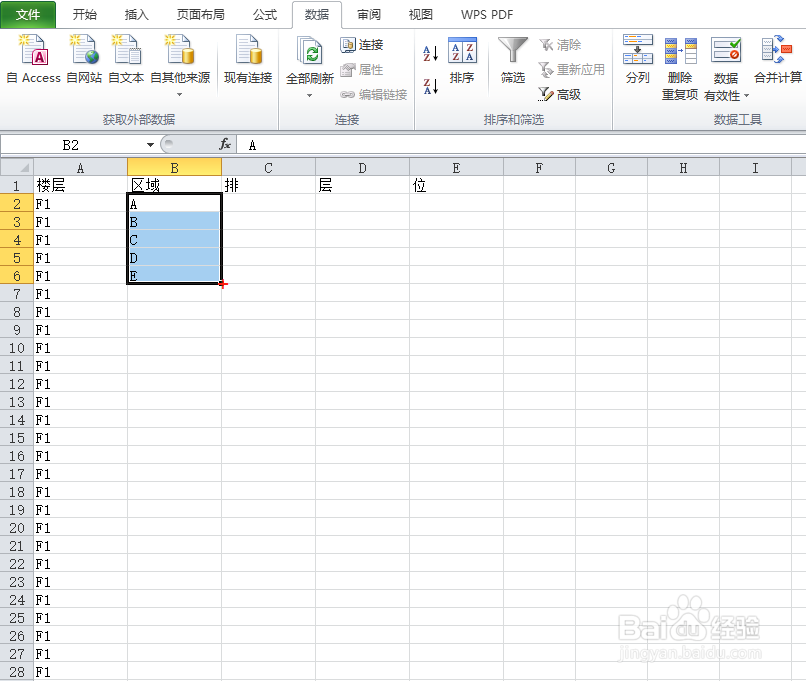Click the Name Box showing B2
Image resolution: width=806 pixels, height=681 pixels.
[72, 145]
